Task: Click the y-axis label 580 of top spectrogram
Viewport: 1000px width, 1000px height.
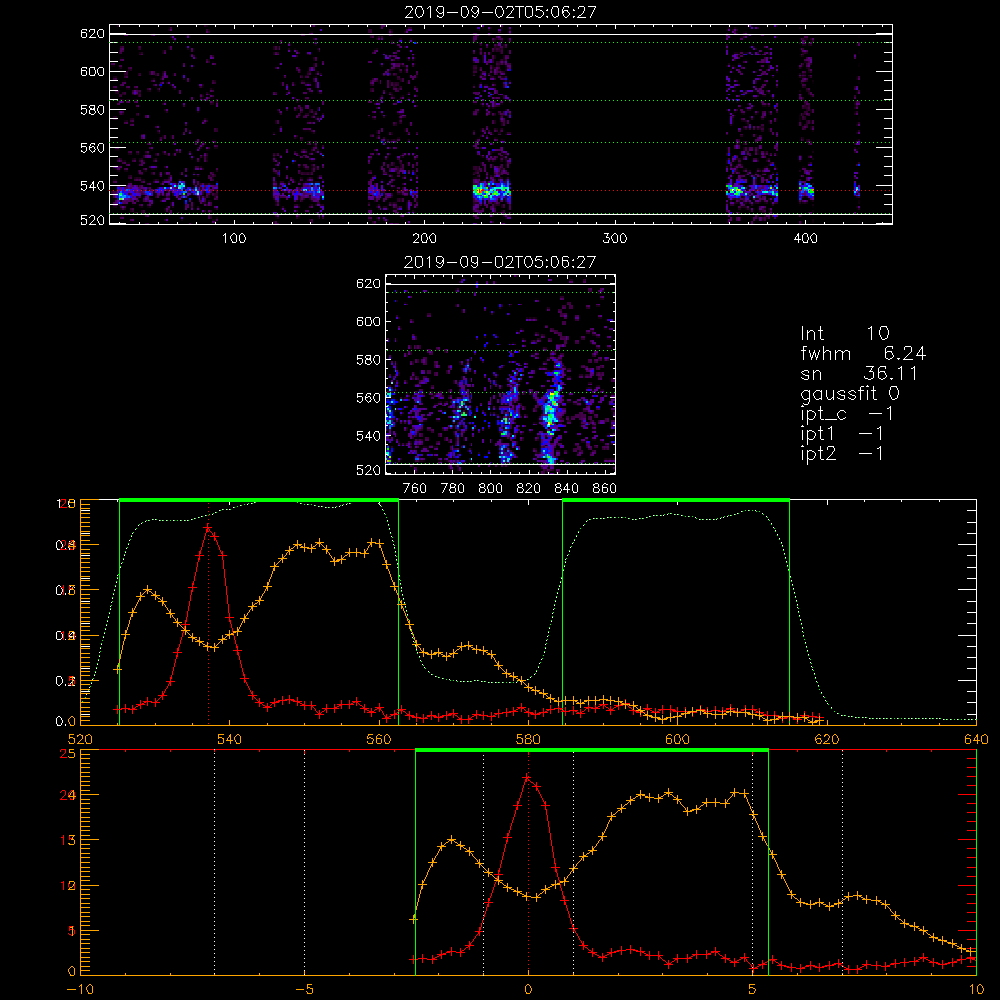Action: click(92, 110)
